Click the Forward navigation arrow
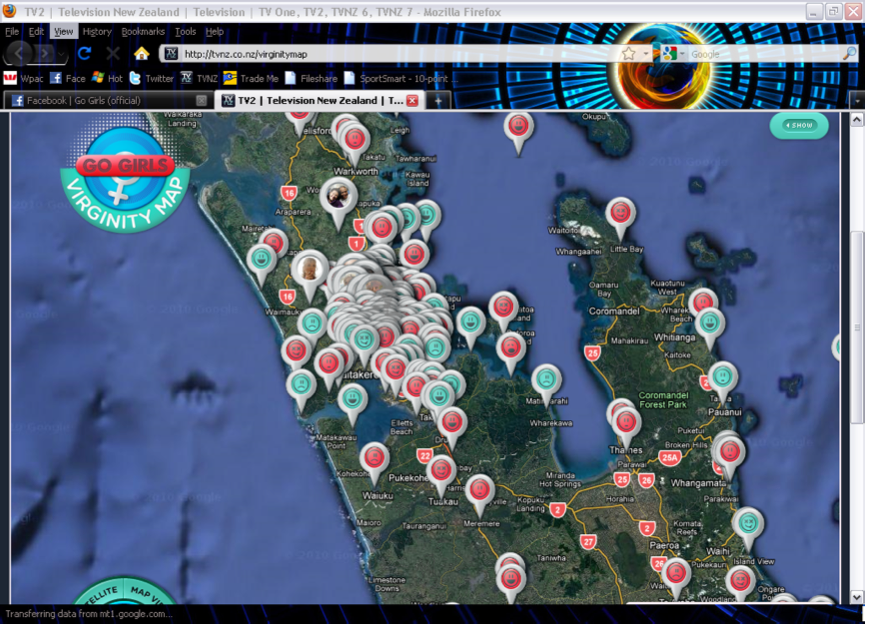This screenshot has width=870, height=628. click(x=44, y=54)
